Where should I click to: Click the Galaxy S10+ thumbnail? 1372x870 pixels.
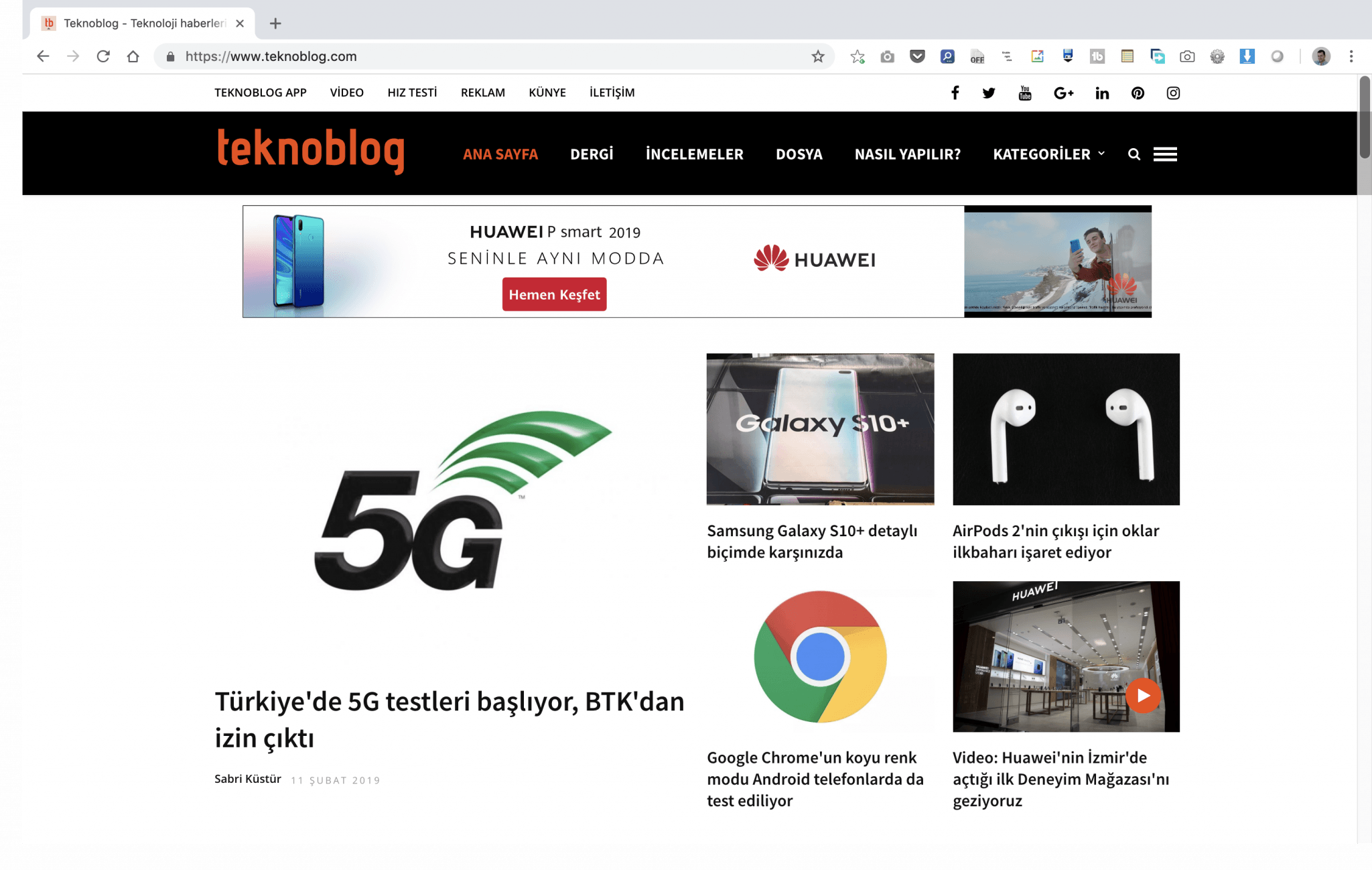820,429
